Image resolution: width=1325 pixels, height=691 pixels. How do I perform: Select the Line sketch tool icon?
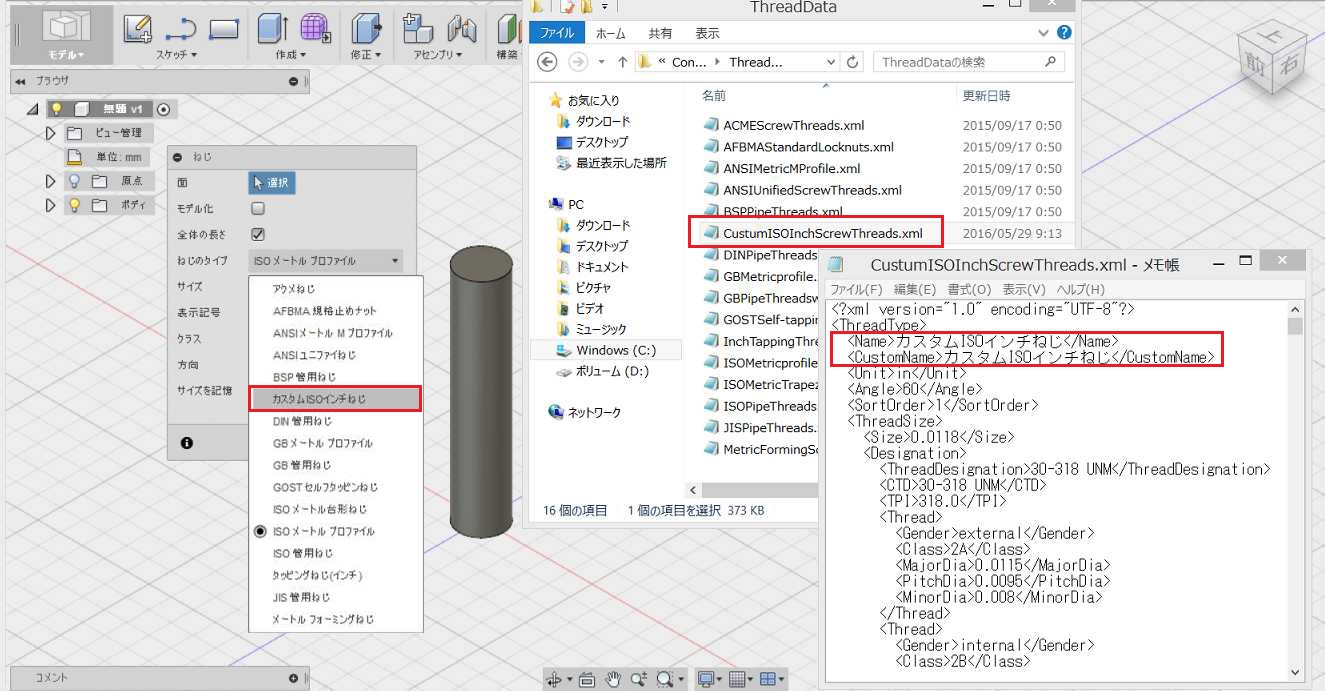(181, 29)
